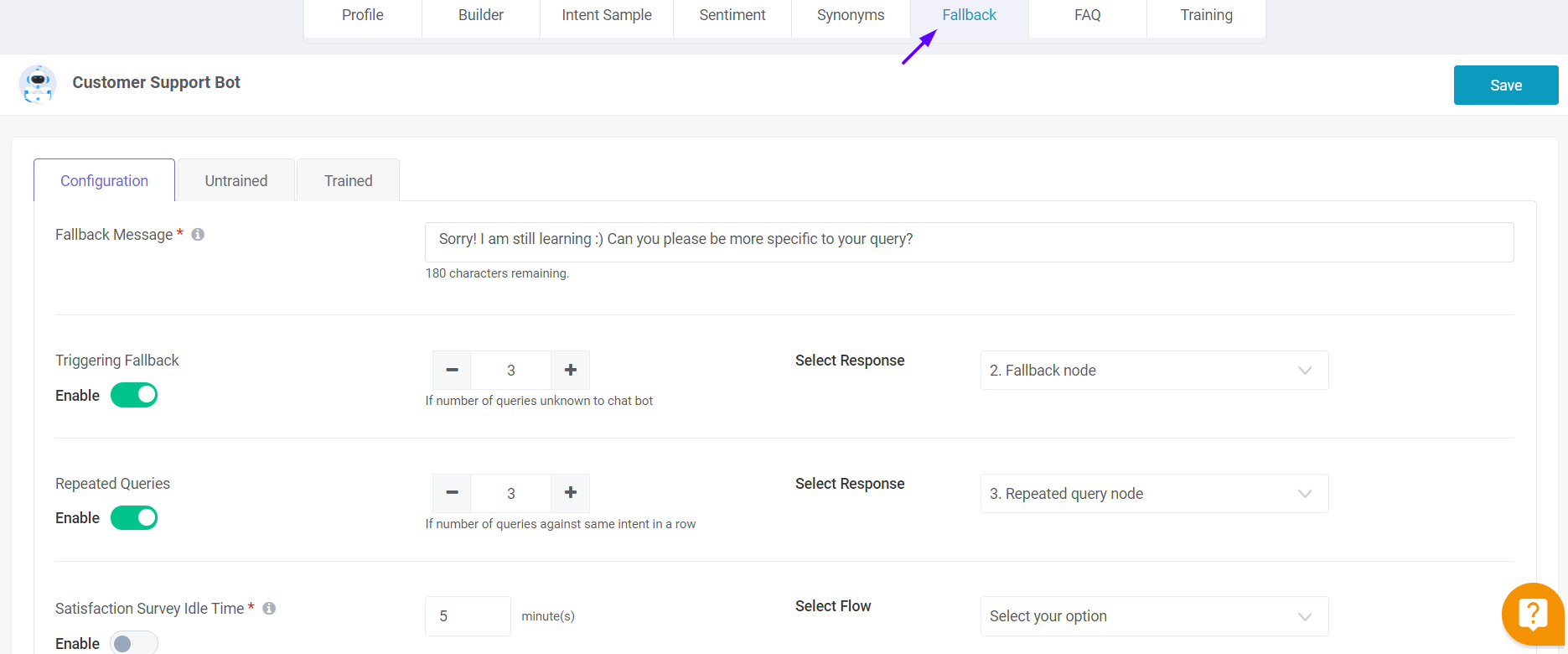Click the Fallback Message info icon
Image resolution: width=1568 pixels, height=654 pixels.
click(x=198, y=235)
